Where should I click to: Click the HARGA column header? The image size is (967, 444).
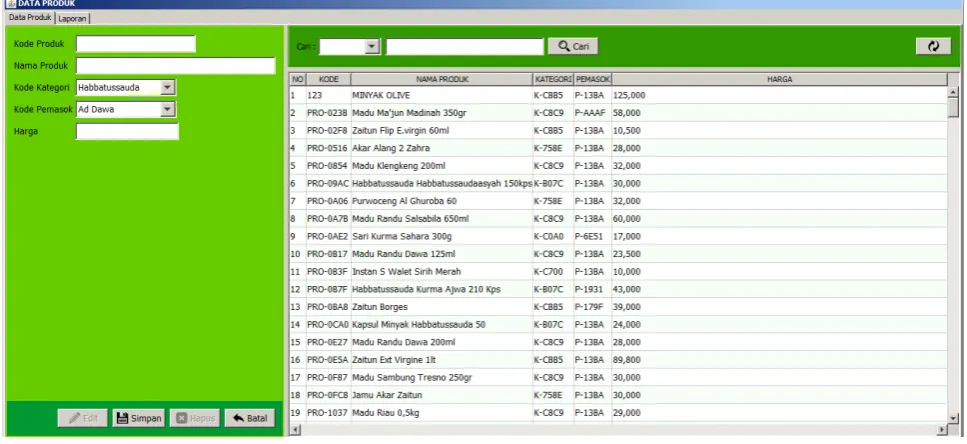780,80
